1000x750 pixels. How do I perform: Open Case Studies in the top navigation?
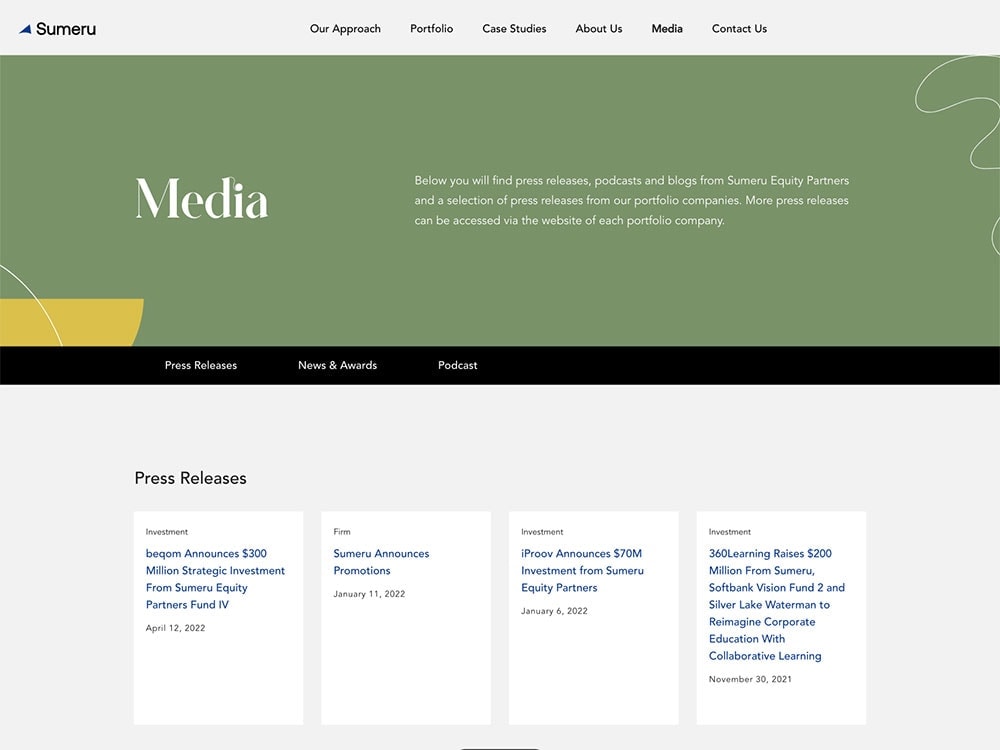pos(514,29)
